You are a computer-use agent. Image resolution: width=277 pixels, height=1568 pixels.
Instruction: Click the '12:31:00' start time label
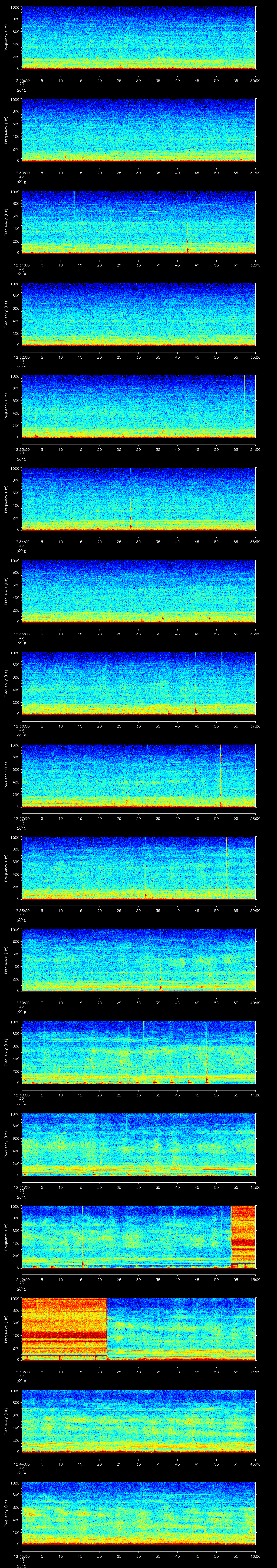pos(21,264)
